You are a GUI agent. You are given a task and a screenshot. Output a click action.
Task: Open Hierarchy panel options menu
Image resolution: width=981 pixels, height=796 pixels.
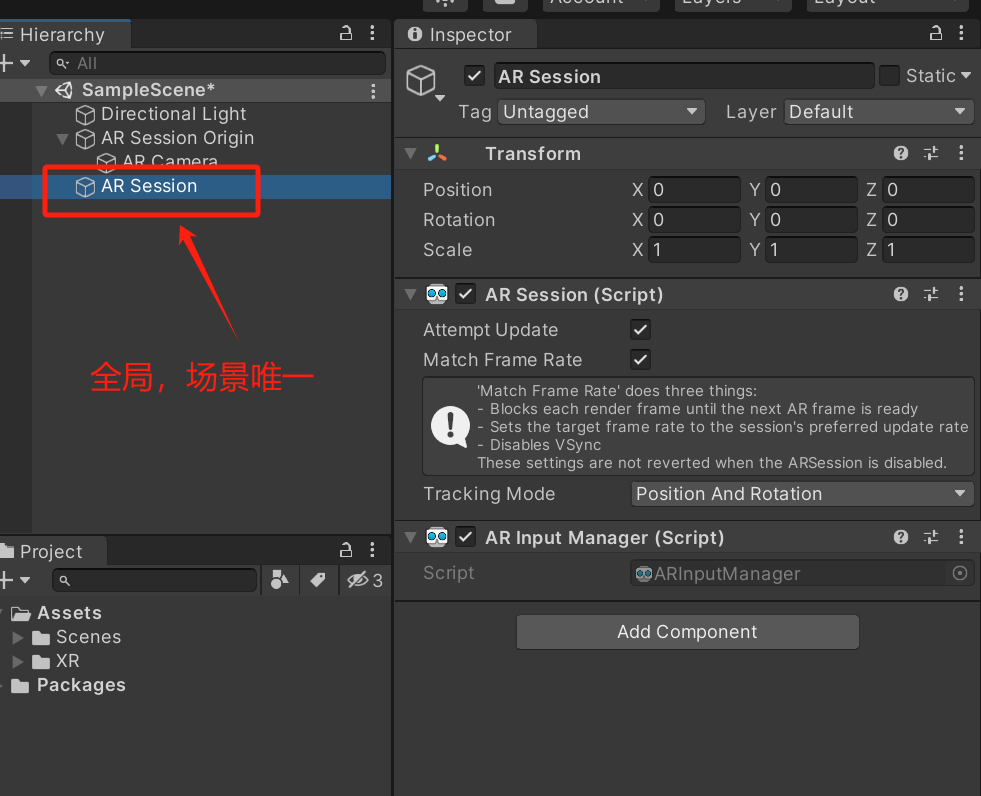(372, 33)
